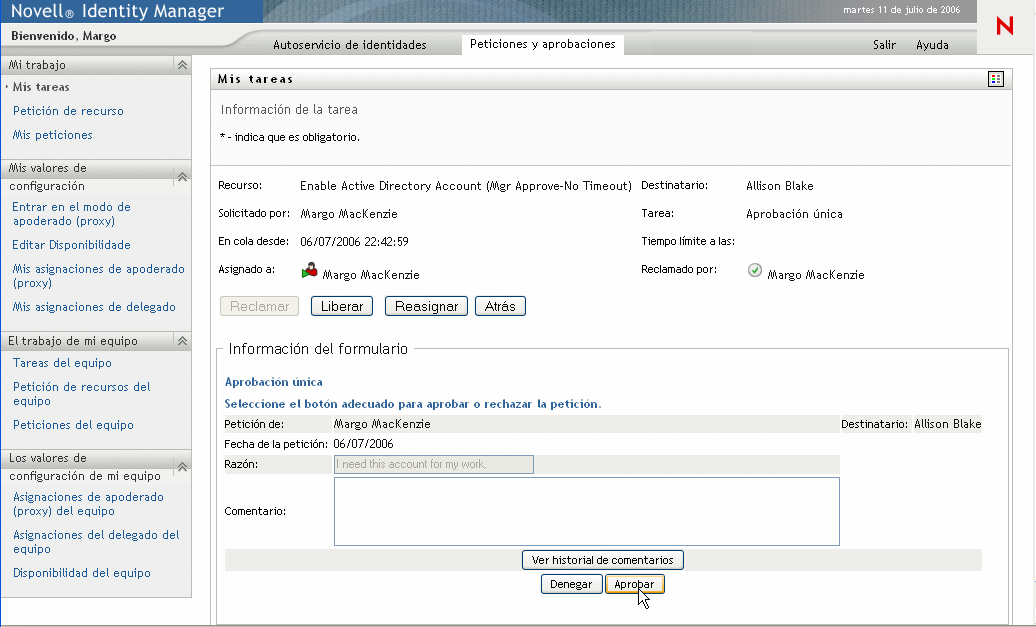Click the En cola desde date 06/07/2006 22:42:59
1036x627 pixels.
(354, 242)
